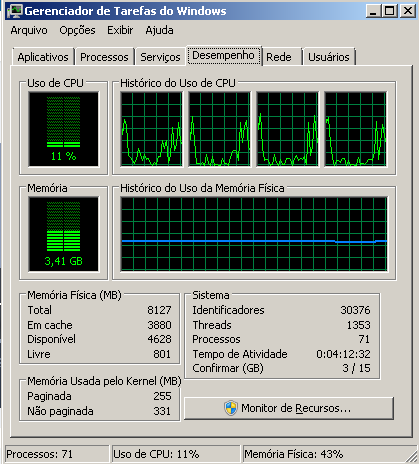The height and width of the screenshot is (465, 419).
Task: Select the Desempenho tab
Action: pos(224,55)
